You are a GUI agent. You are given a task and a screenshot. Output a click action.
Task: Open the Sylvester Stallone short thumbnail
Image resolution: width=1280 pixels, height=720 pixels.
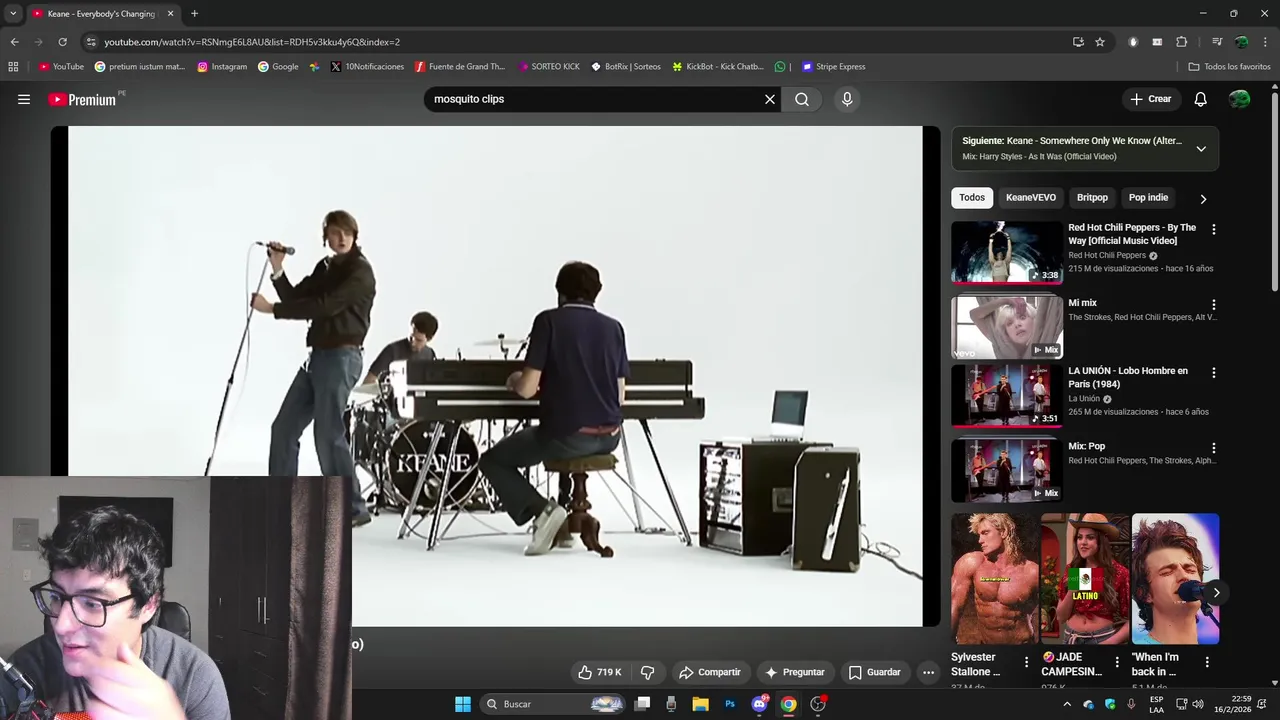coord(995,578)
